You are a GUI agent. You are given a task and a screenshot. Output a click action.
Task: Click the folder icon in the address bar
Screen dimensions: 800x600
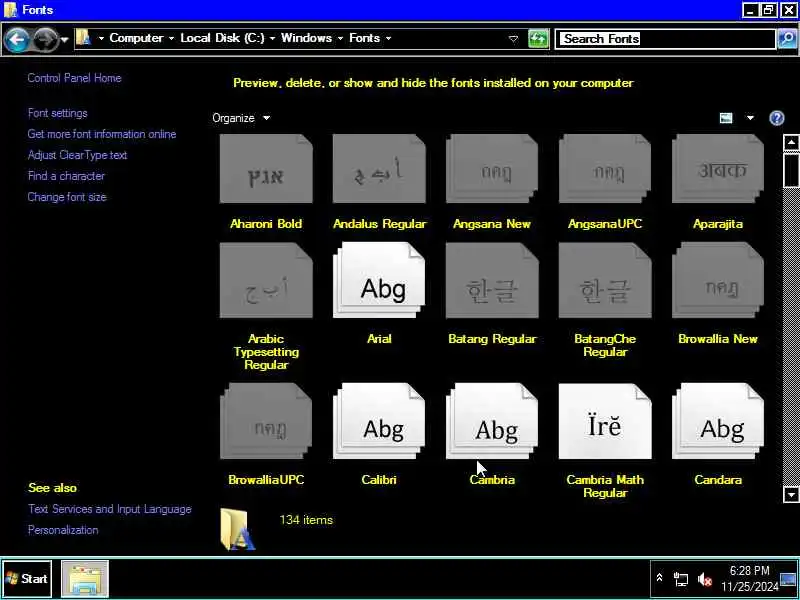point(83,38)
